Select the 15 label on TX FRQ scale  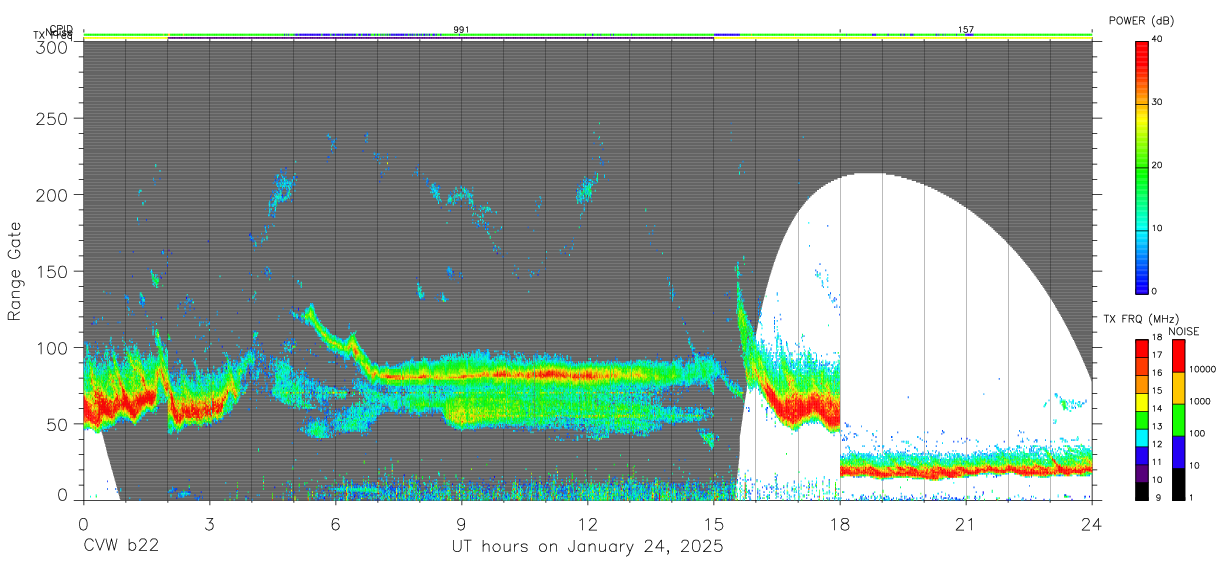1157,391
